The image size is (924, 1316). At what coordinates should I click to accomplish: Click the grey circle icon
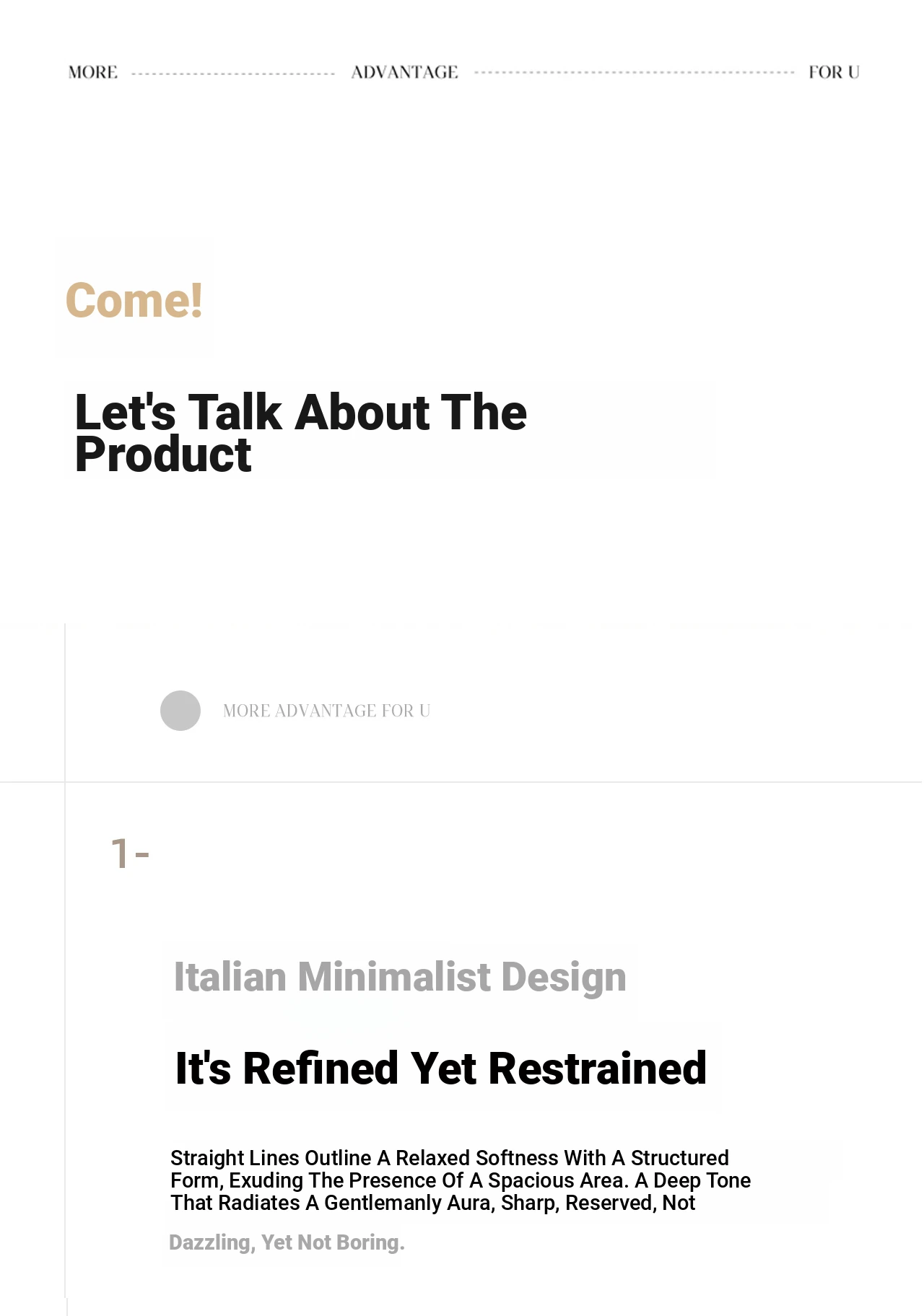tap(180, 711)
